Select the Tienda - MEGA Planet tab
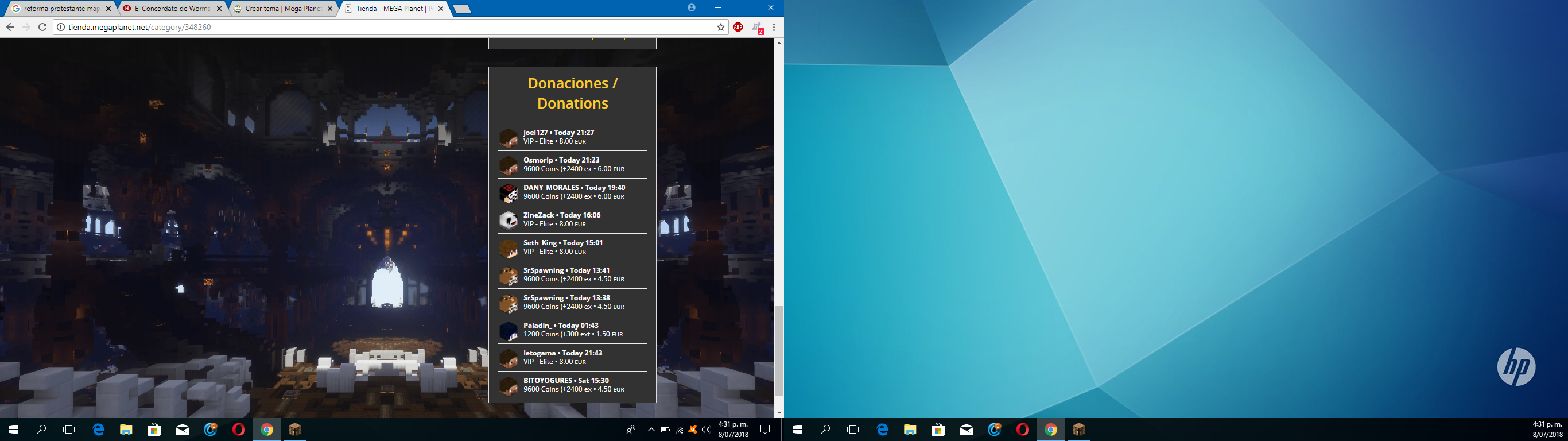Viewport: 1568px width, 441px height. [393, 9]
